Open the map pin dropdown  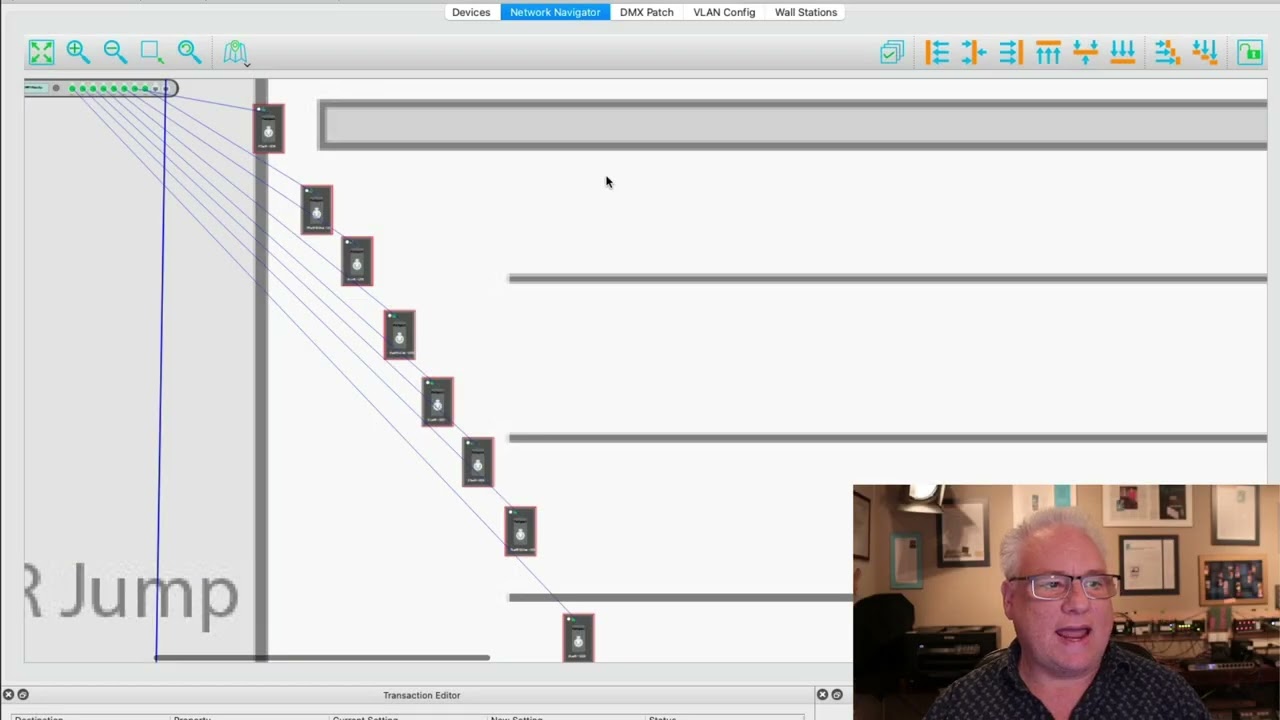[236, 53]
